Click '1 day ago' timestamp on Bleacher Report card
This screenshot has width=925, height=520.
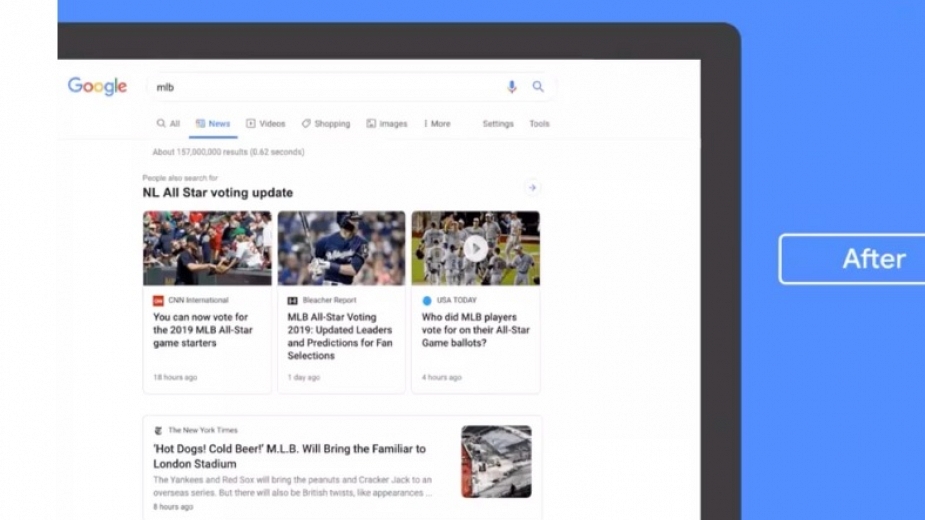(304, 377)
